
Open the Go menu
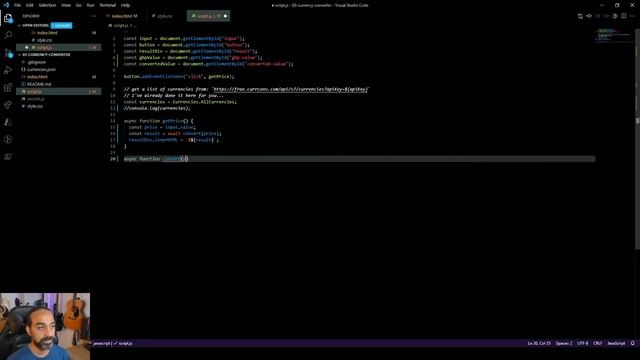(x=78, y=5)
